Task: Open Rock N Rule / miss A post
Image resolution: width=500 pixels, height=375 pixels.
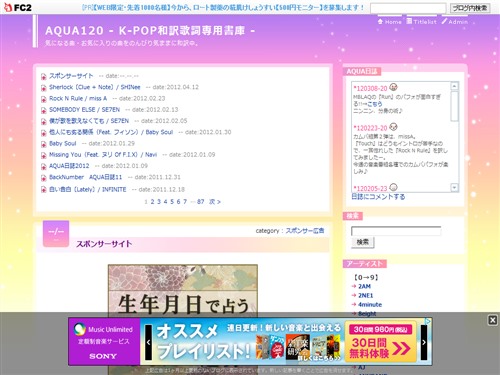Action: coord(78,98)
